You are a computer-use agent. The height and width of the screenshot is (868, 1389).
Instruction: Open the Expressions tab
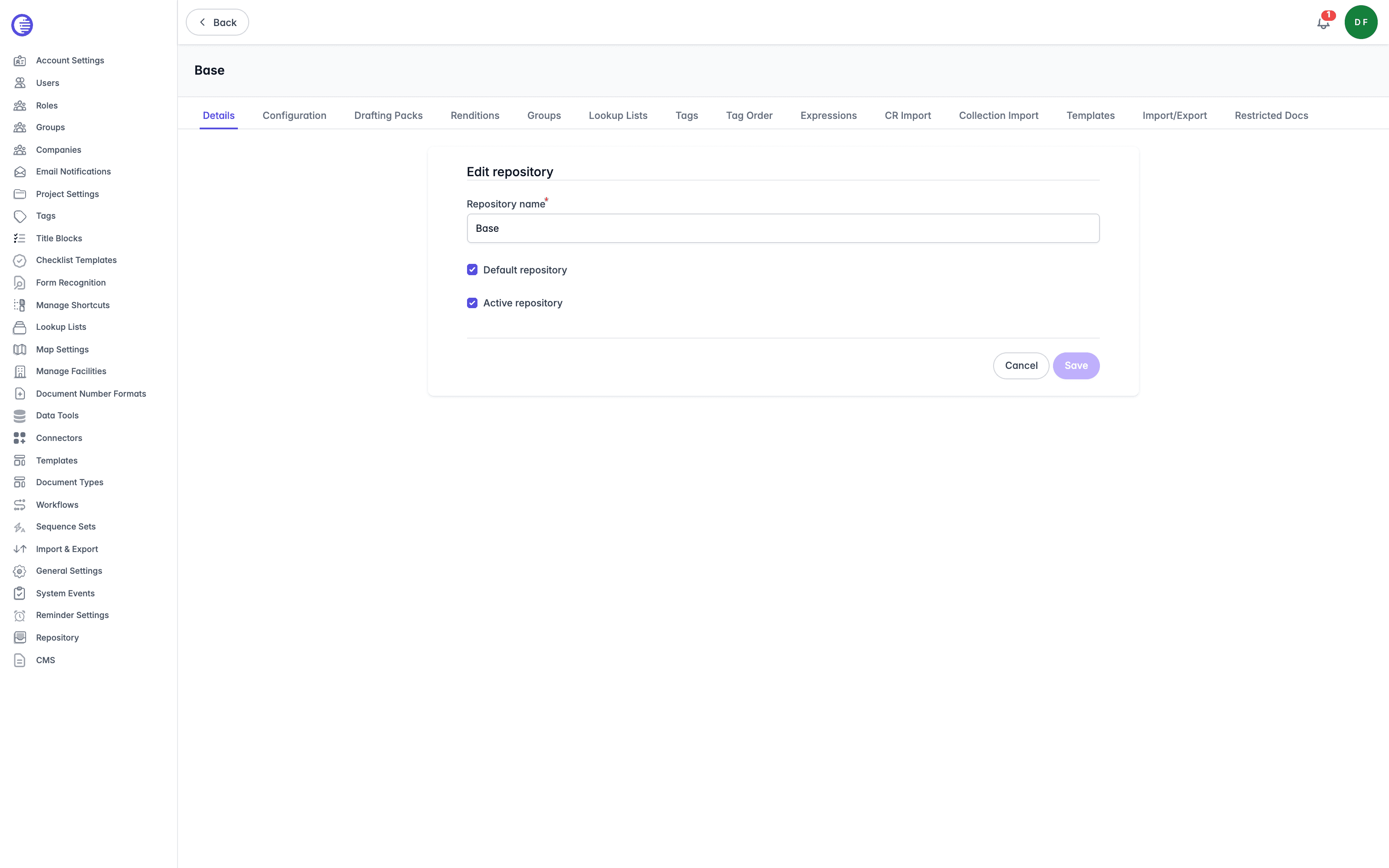[x=828, y=115]
